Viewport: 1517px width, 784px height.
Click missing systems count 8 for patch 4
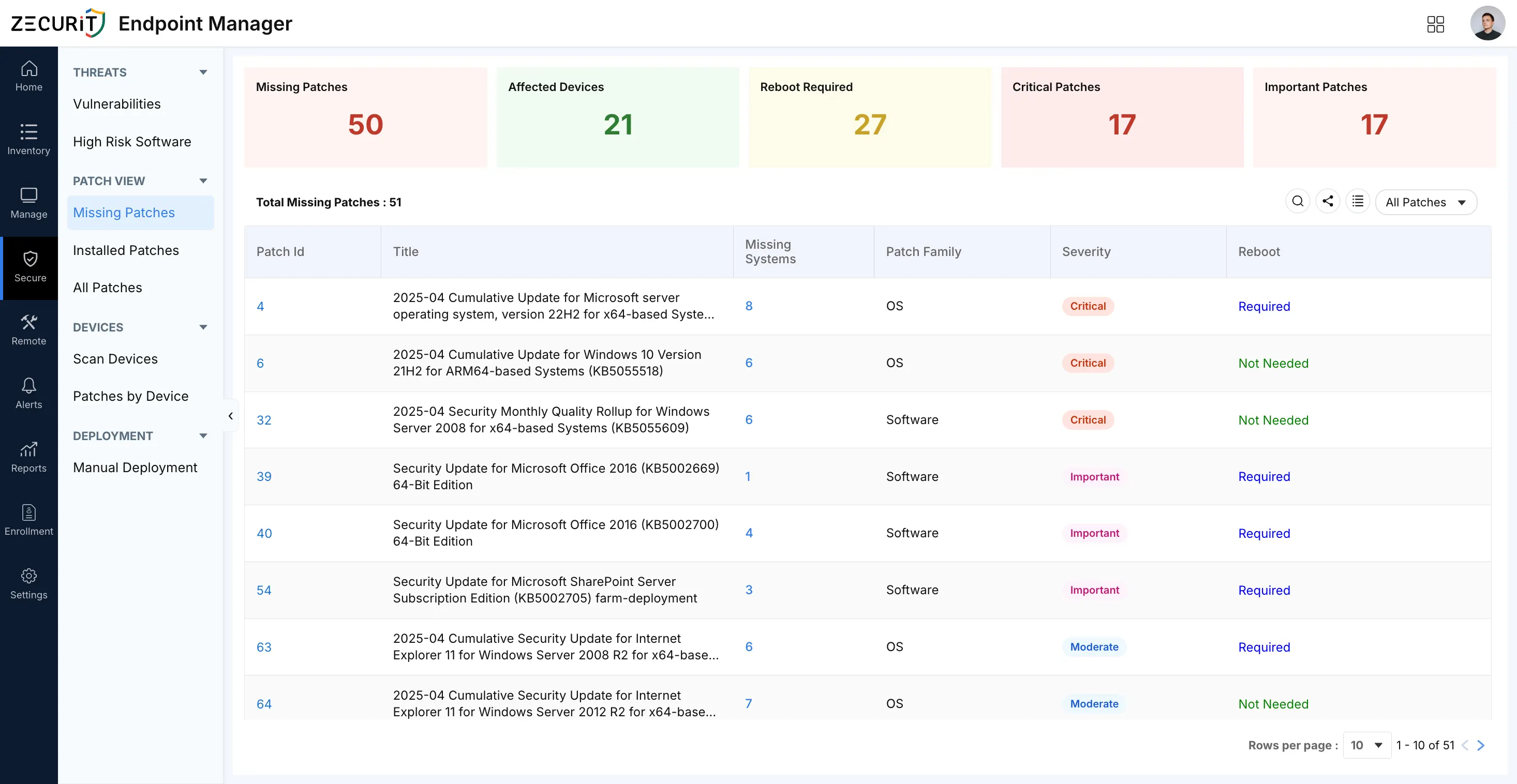pyautogui.click(x=749, y=306)
